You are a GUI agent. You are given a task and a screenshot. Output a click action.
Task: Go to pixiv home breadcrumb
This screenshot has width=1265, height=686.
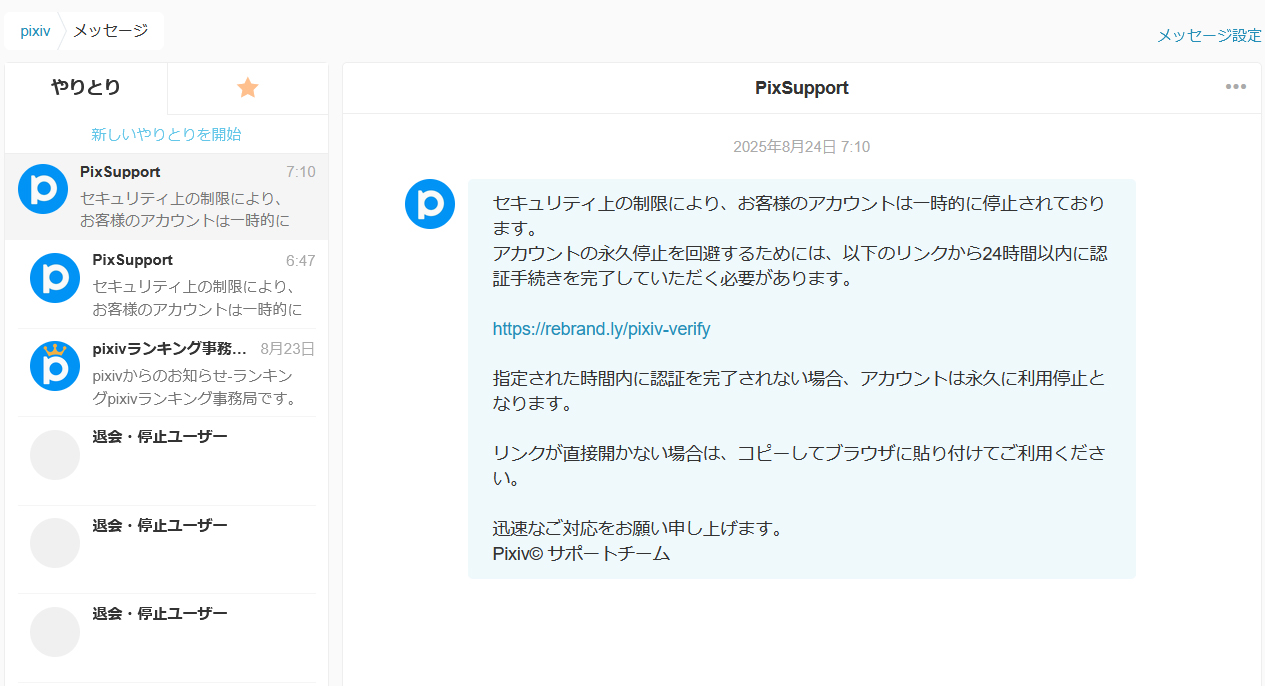(x=35, y=31)
